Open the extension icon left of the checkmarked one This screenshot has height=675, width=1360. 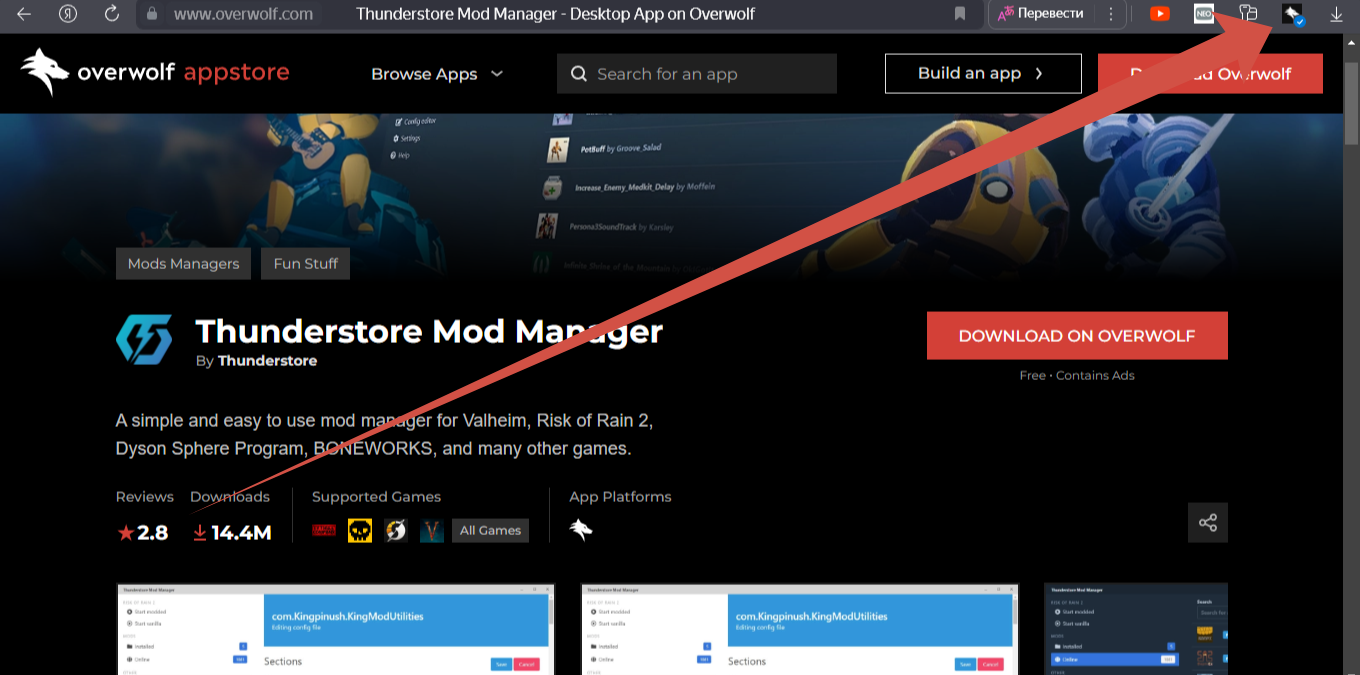(x=1248, y=14)
